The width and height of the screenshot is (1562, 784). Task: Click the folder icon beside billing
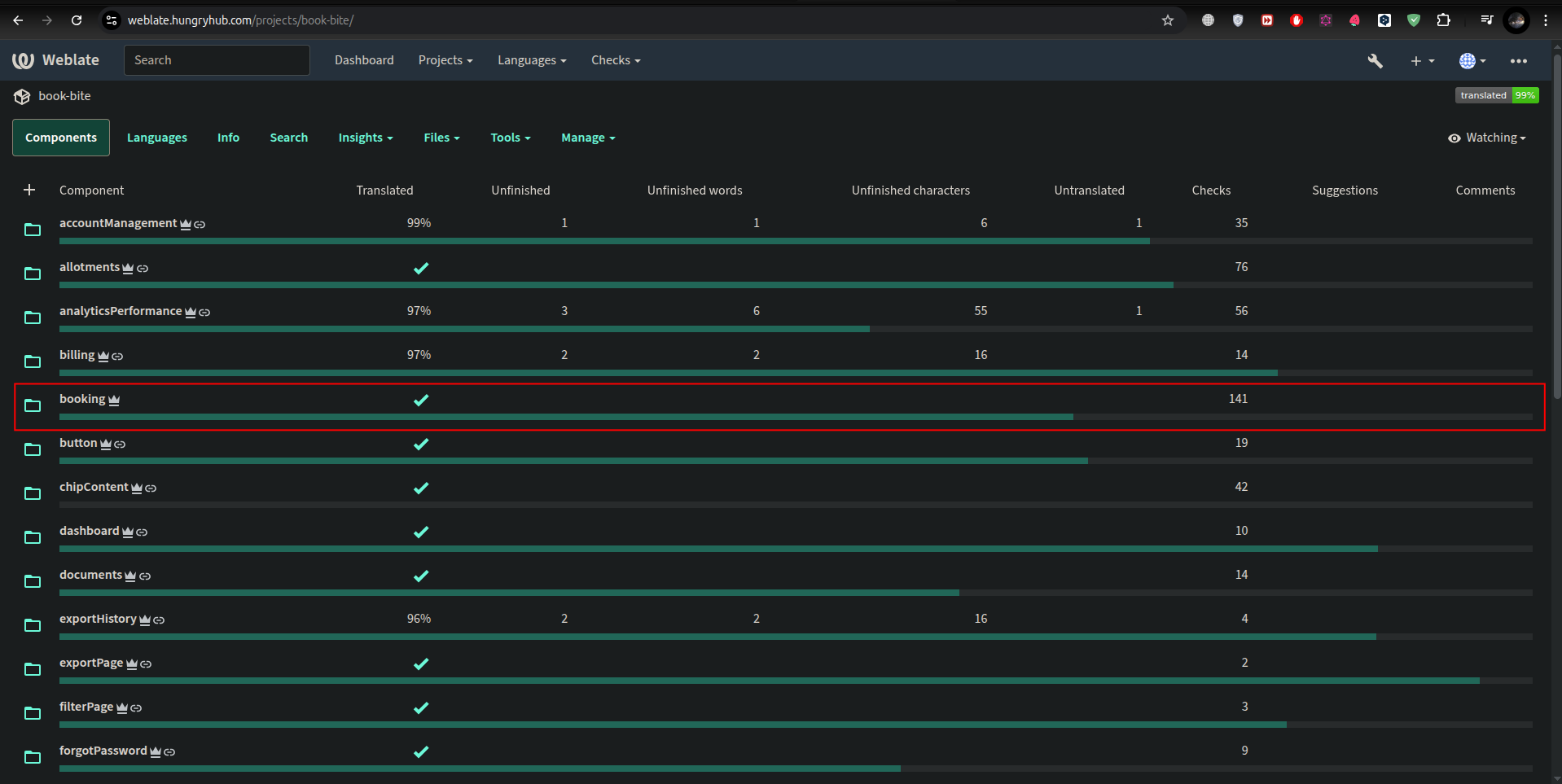click(33, 361)
